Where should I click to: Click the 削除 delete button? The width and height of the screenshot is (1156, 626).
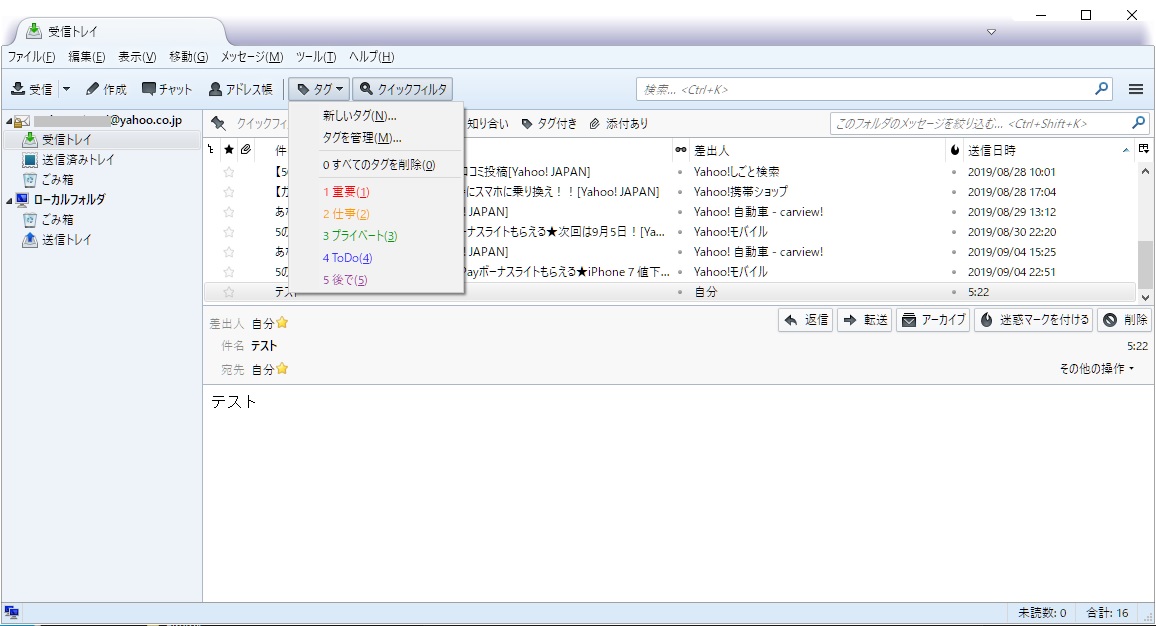tap(1124, 320)
